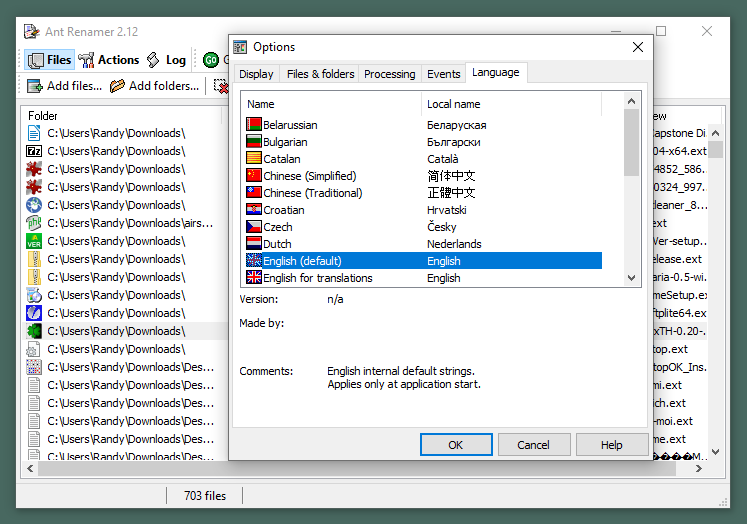Click file list vertical scroll up arrow
This screenshot has width=747, height=524.
pos(716,133)
